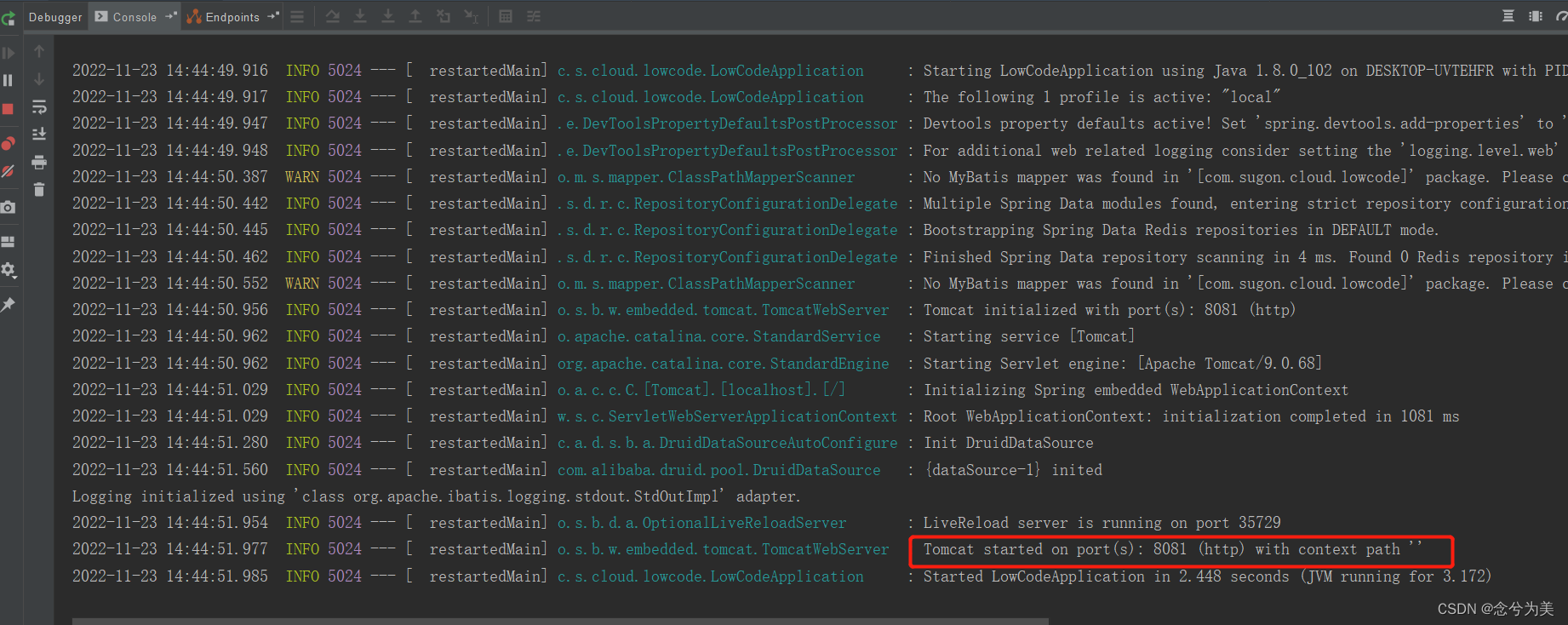The image size is (1568, 625).
Task: Open the debugger Settings gear dropdown
Action: coord(9,270)
